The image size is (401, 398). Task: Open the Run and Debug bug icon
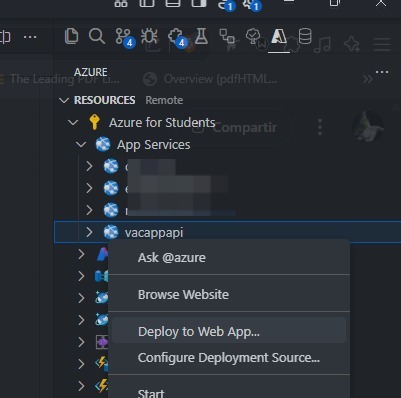point(149,36)
